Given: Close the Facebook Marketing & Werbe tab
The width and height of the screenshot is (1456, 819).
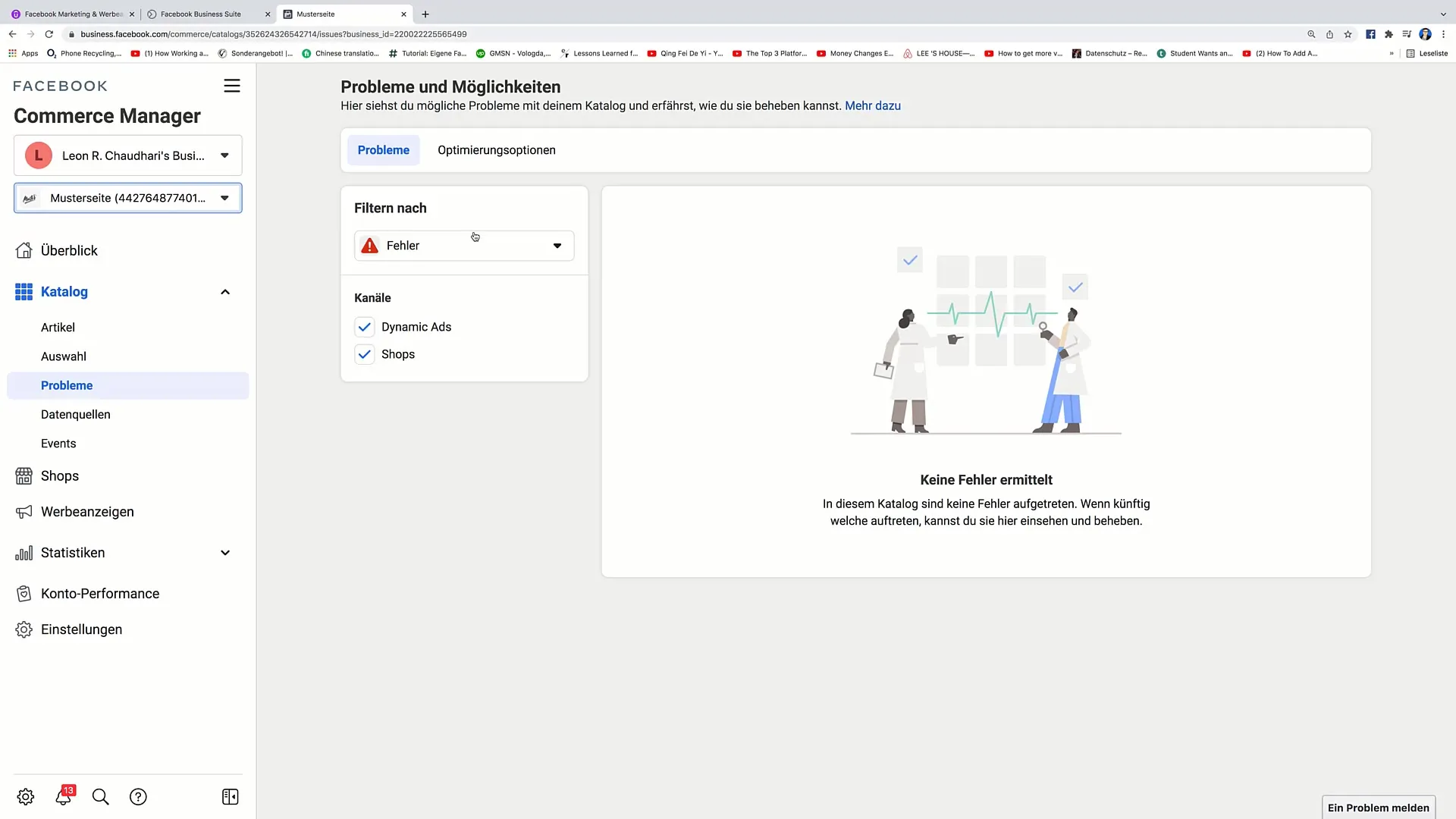Looking at the screenshot, I should click(x=132, y=14).
